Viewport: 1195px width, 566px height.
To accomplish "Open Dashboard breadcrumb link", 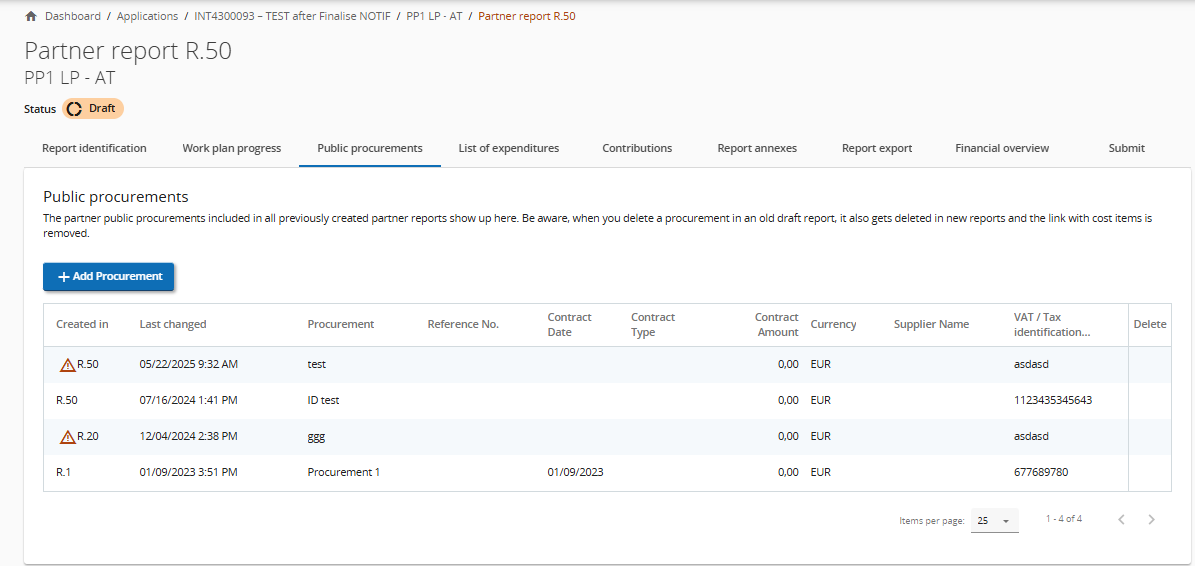I will [73, 16].
